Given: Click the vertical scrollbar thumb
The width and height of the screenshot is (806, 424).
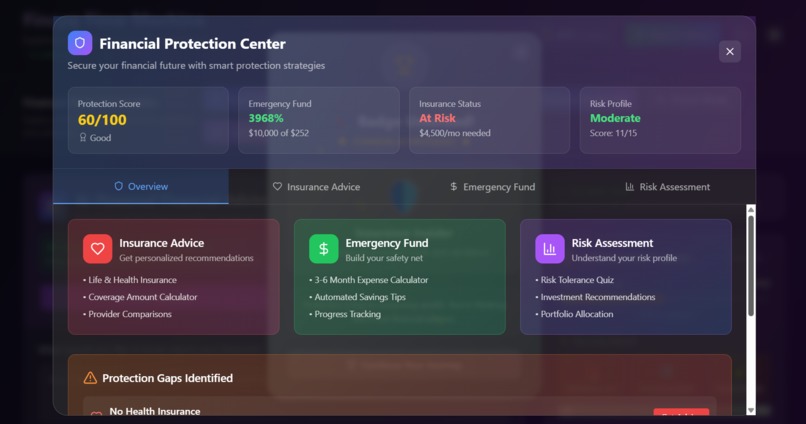Looking at the screenshot, I should [x=751, y=266].
